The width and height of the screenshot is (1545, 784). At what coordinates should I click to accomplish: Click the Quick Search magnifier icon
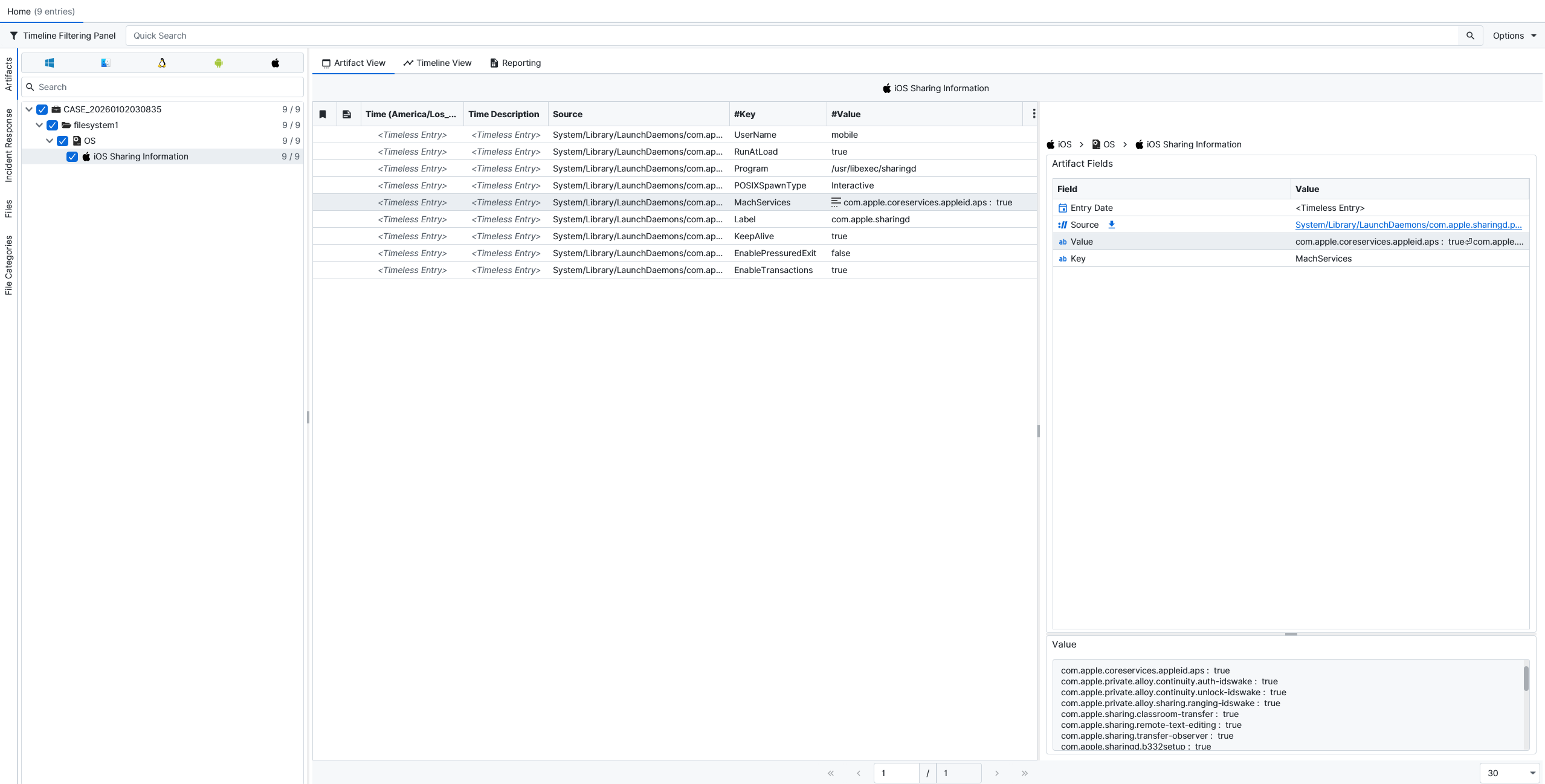(1470, 36)
